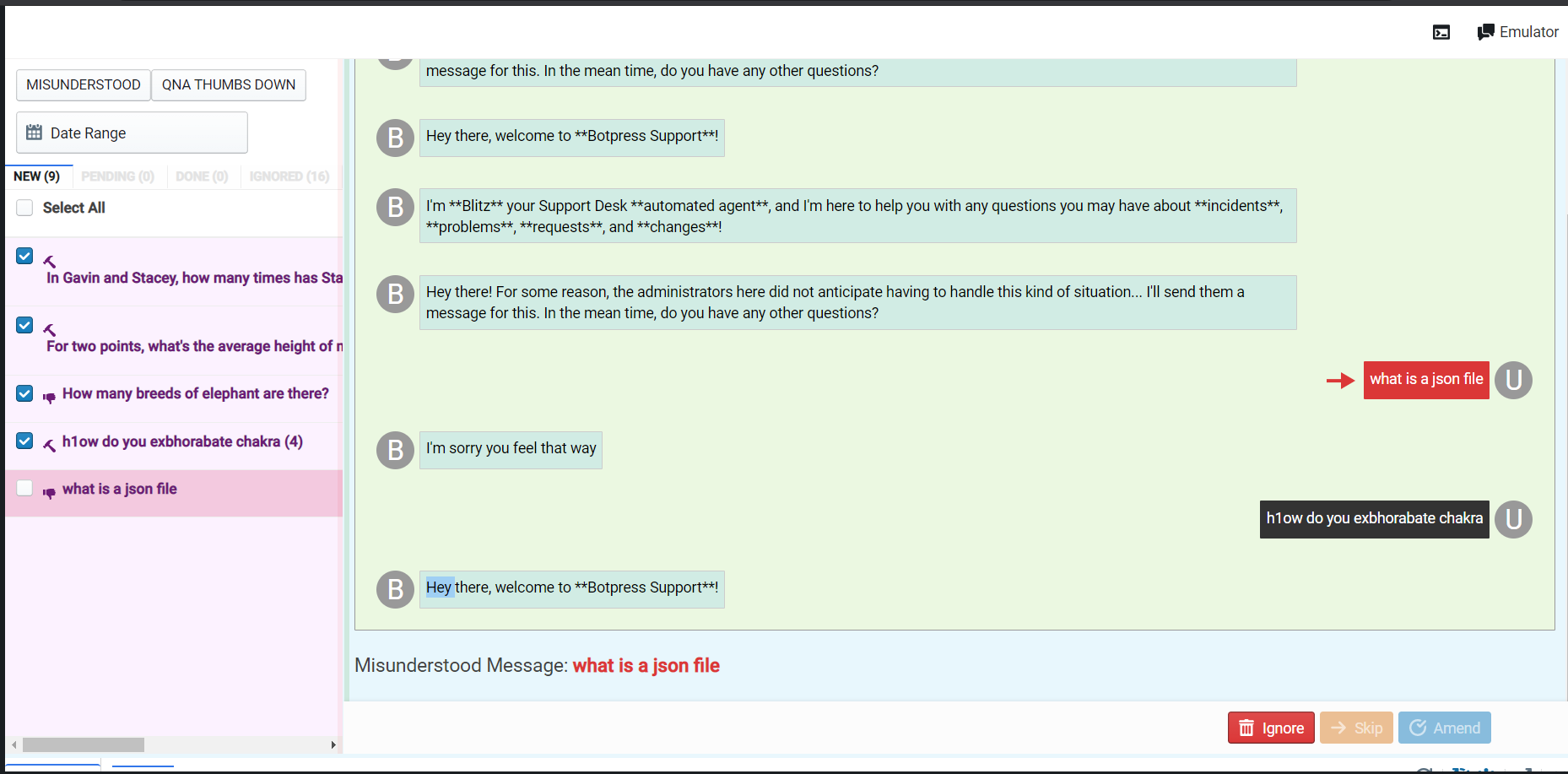Click gavel icon next to Gavin and Stacey item

50,262
